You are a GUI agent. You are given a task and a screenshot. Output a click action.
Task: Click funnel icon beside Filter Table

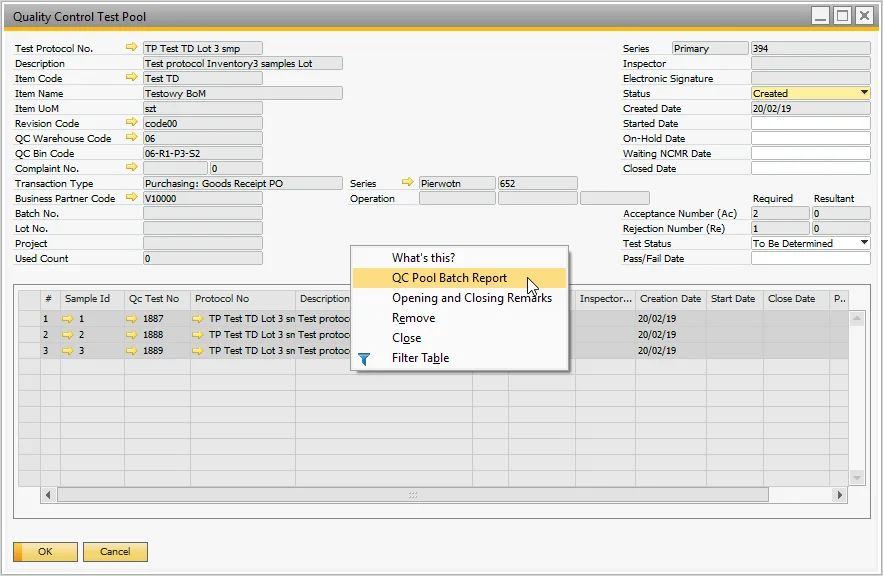pyautogui.click(x=364, y=359)
